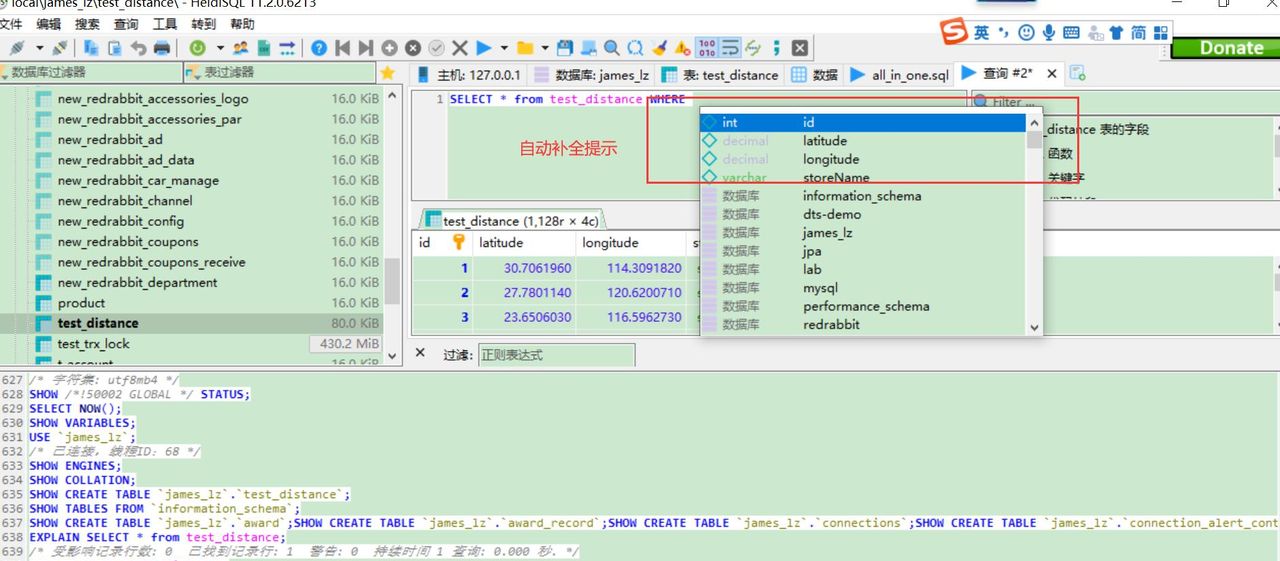Select test_trx_lock table in the tree
Screen dimensions: 1280x561
(94, 344)
